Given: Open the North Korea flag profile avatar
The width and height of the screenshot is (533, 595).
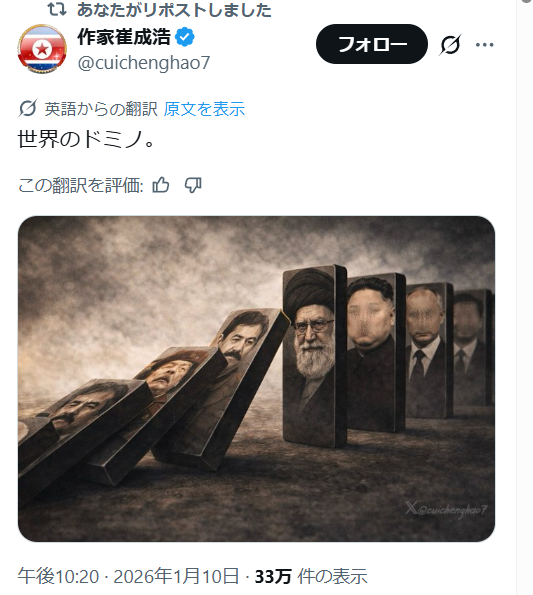Looking at the screenshot, I should click(x=42, y=49).
